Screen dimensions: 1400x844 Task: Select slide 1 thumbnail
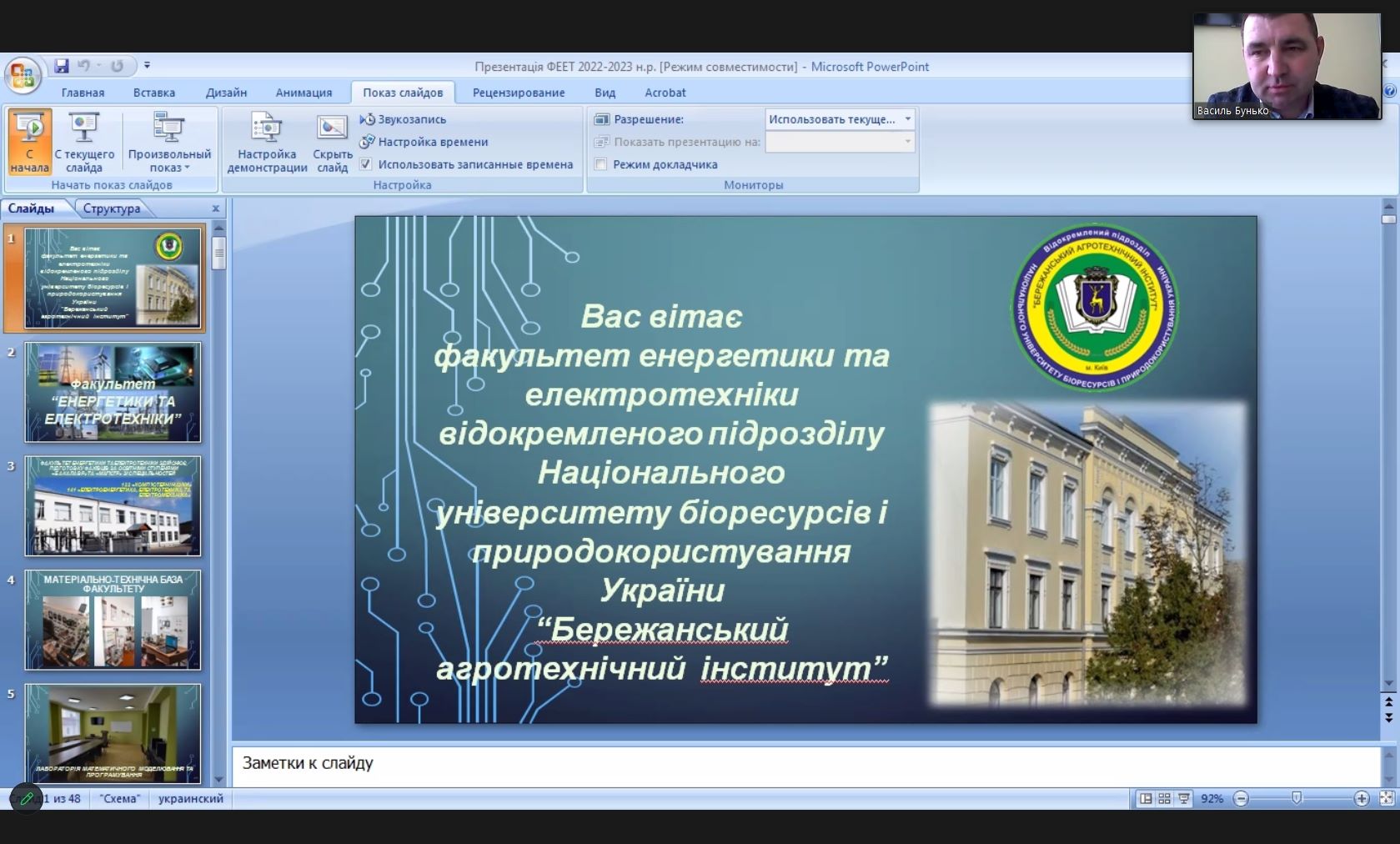pos(113,278)
